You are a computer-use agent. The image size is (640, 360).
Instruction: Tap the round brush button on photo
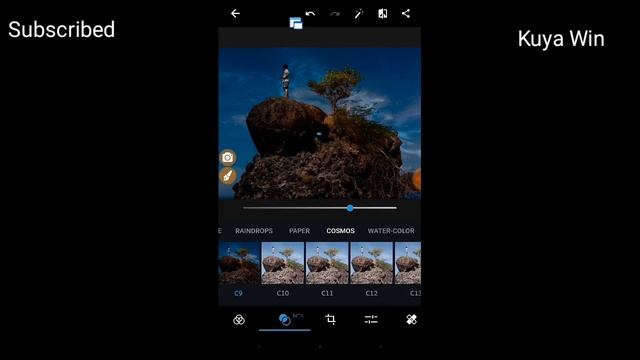[228, 176]
